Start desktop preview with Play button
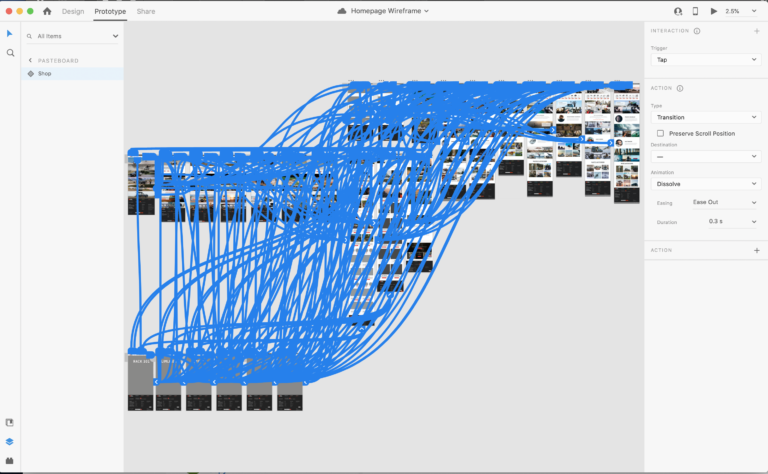 click(714, 11)
